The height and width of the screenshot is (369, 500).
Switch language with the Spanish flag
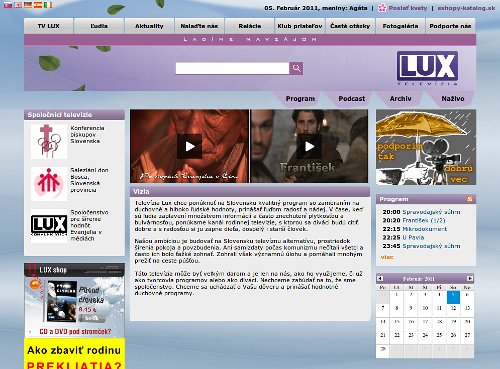coord(38,5)
